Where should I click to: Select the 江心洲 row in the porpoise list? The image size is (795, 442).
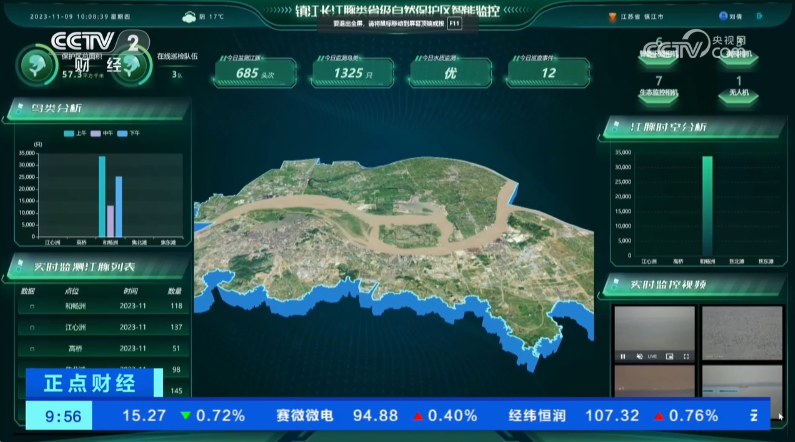tap(102, 327)
